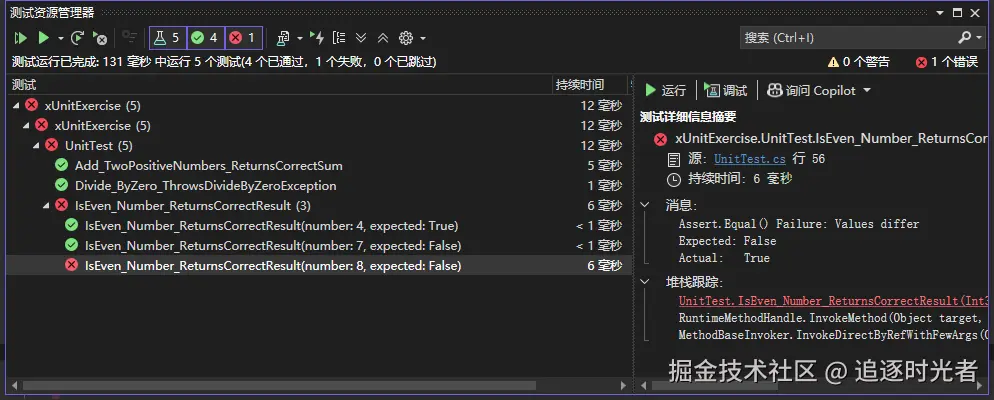Click the Repeat Last Run icon

click(x=78, y=38)
